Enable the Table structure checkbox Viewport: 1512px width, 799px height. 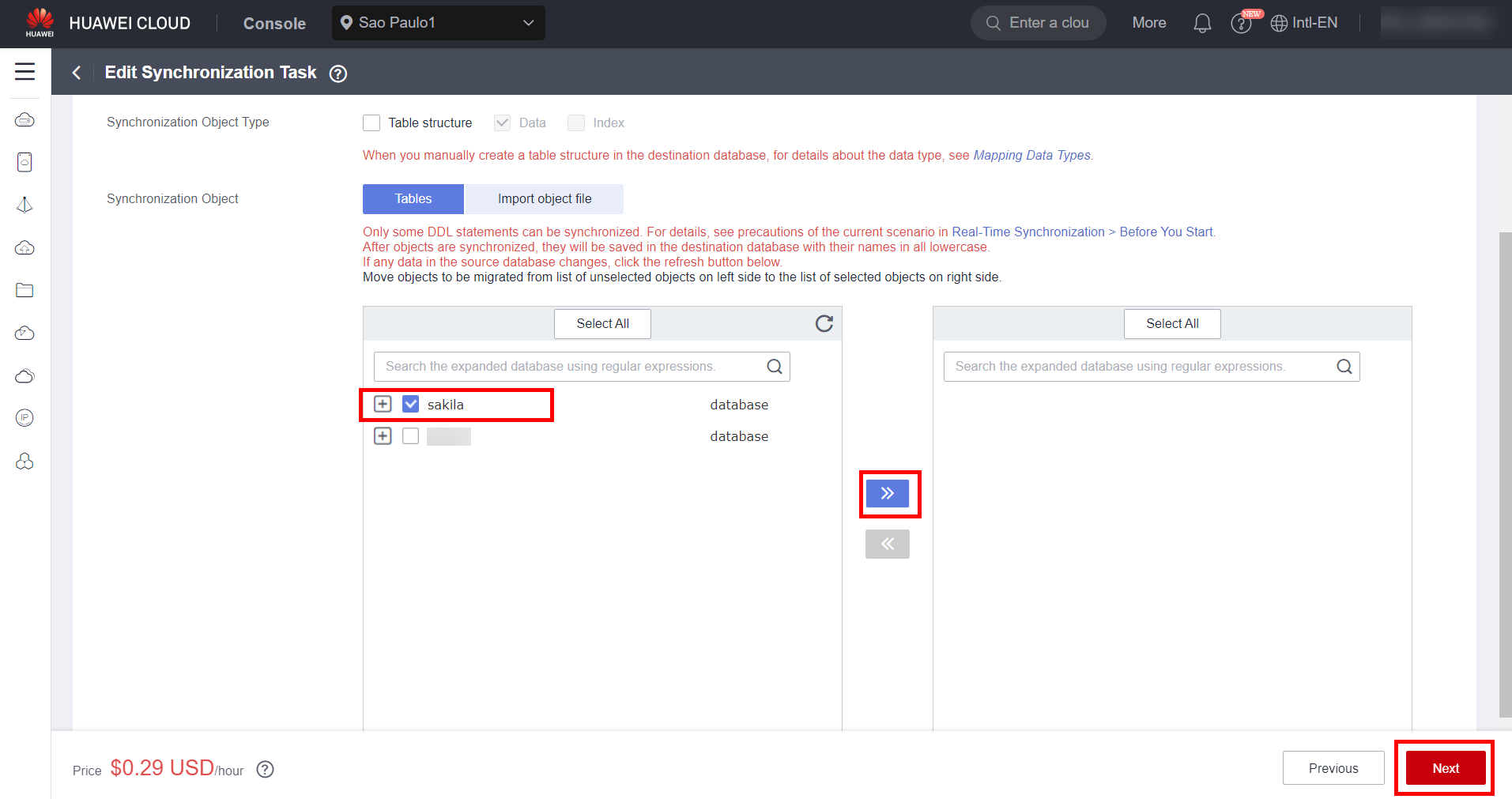(x=371, y=123)
